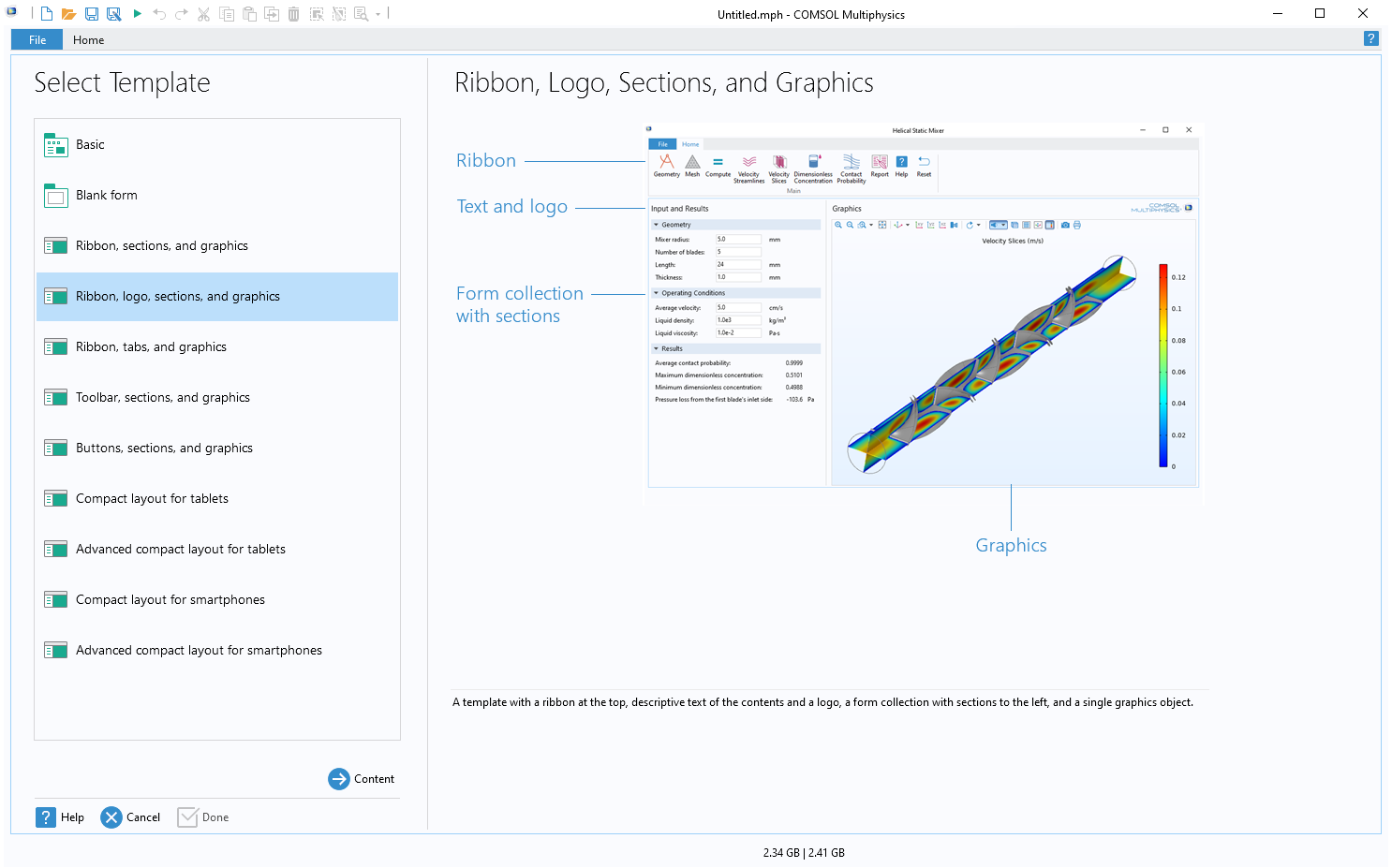The image size is (1392, 868).
Task: Choose Ribbon, sections, and graphics template
Action: click(x=217, y=245)
